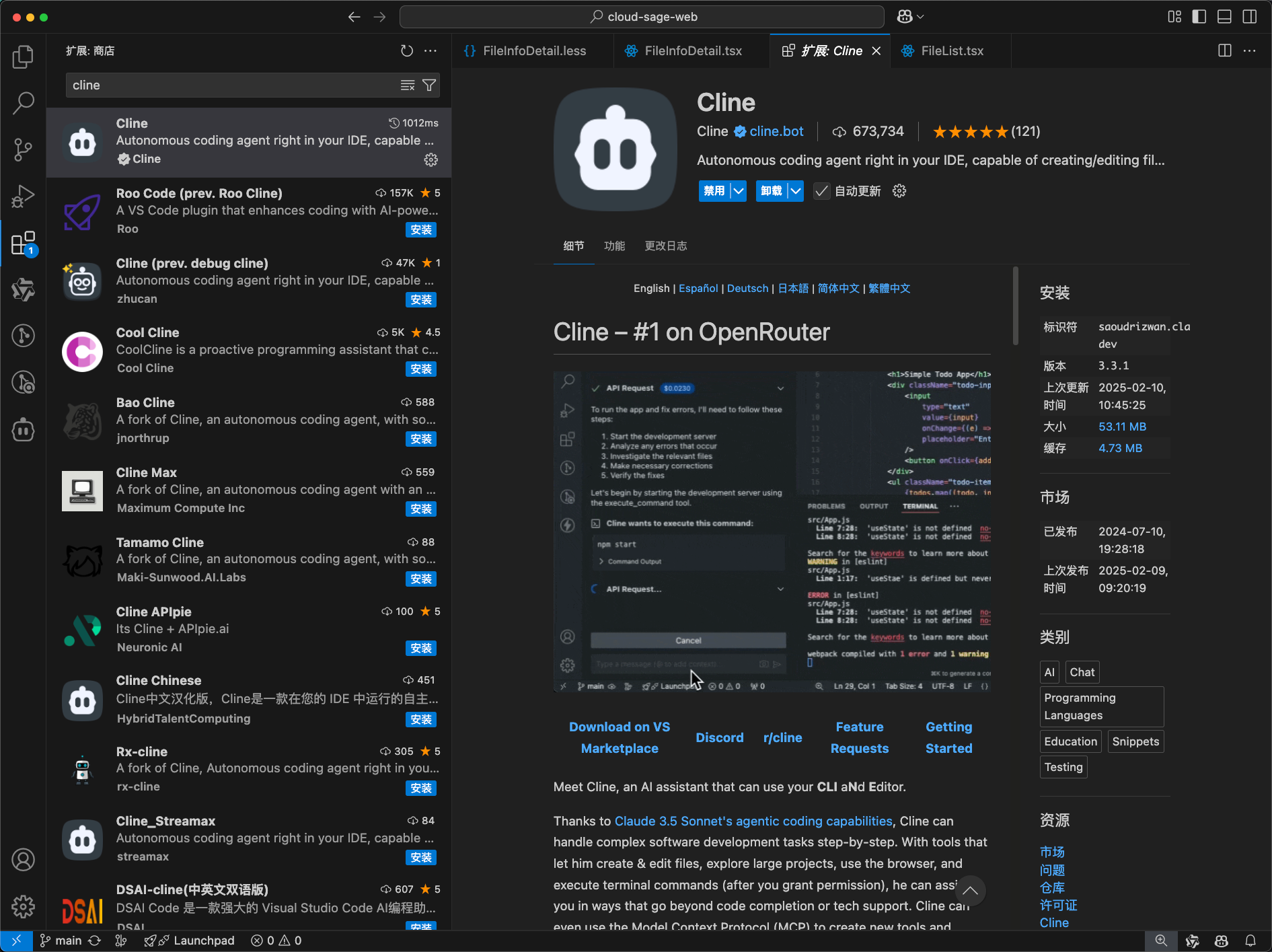Install Roo Code extension
This screenshot has width=1272, height=952.
tap(421, 230)
